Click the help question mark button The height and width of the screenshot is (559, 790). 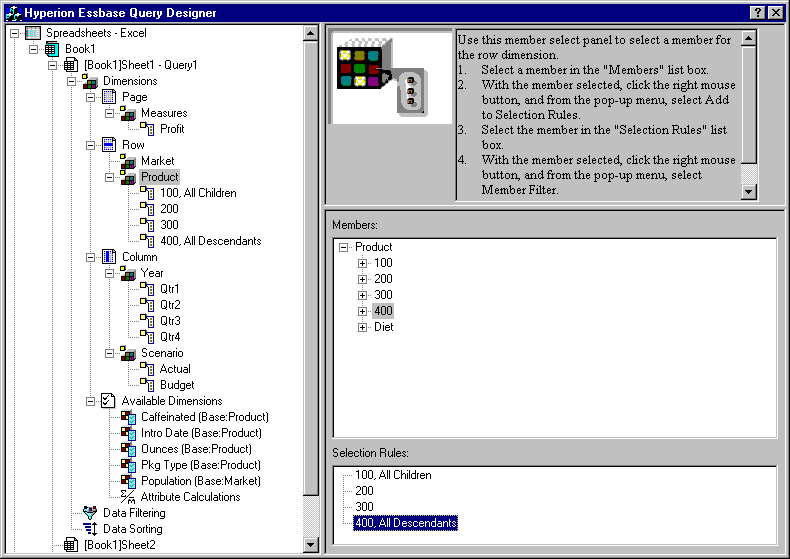[x=757, y=11]
